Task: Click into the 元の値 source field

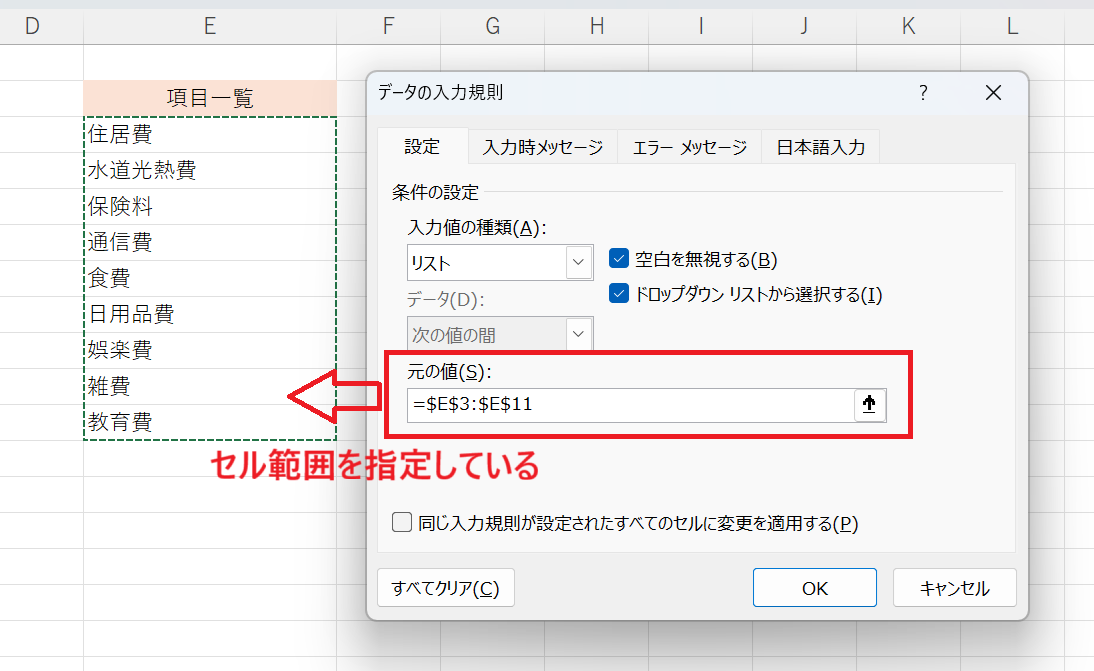Action: pos(630,405)
